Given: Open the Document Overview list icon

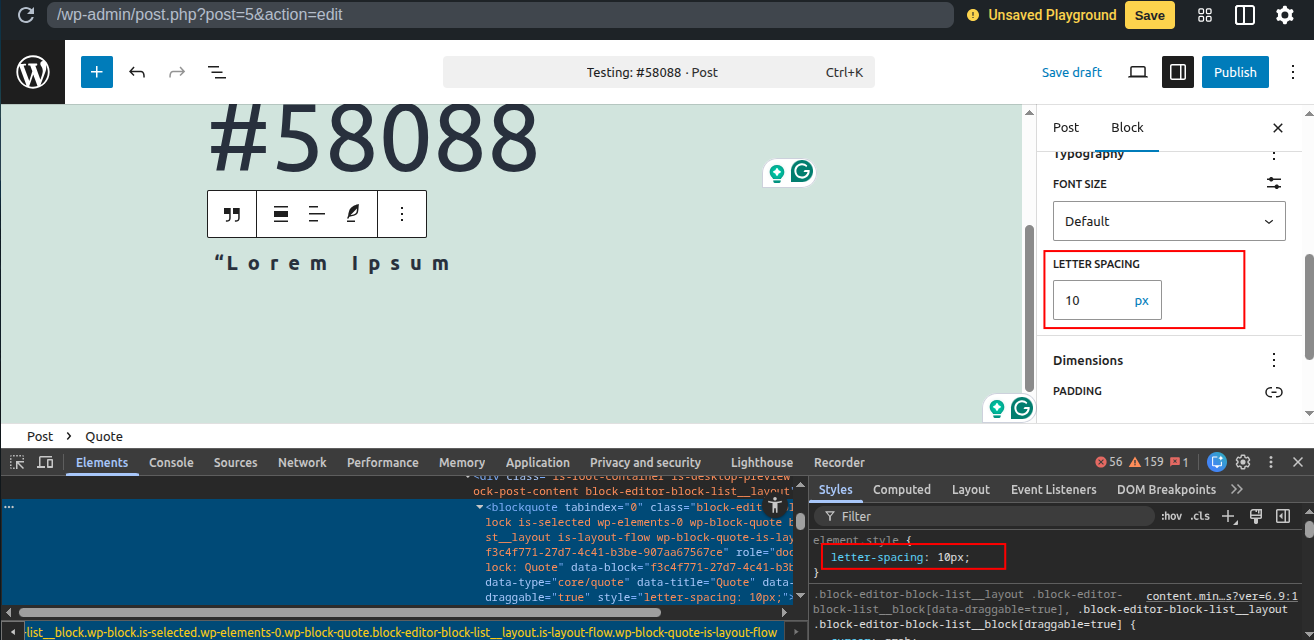Looking at the screenshot, I should [216, 72].
